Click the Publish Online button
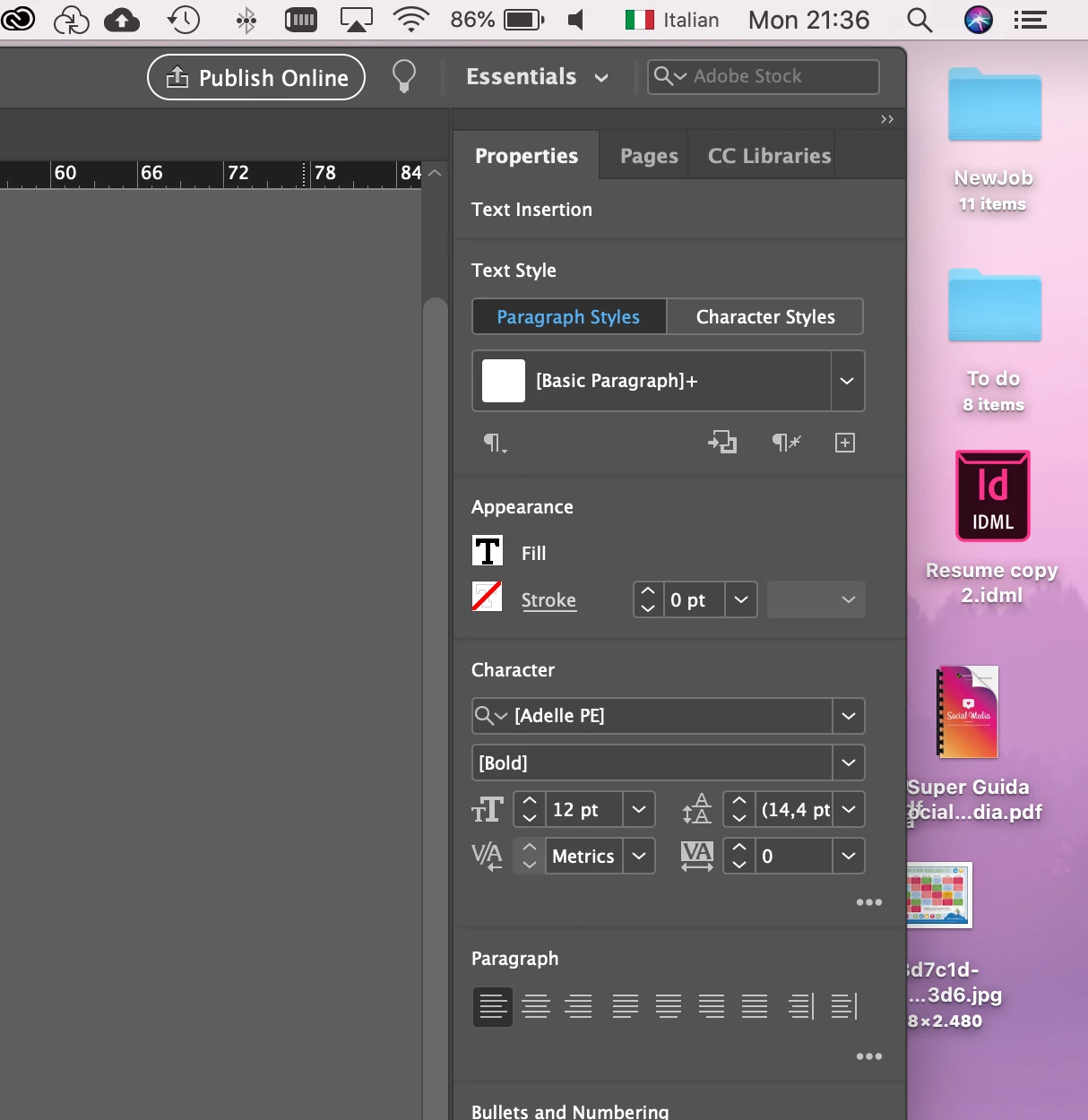Viewport: 1088px width, 1120px height. tap(256, 77)
